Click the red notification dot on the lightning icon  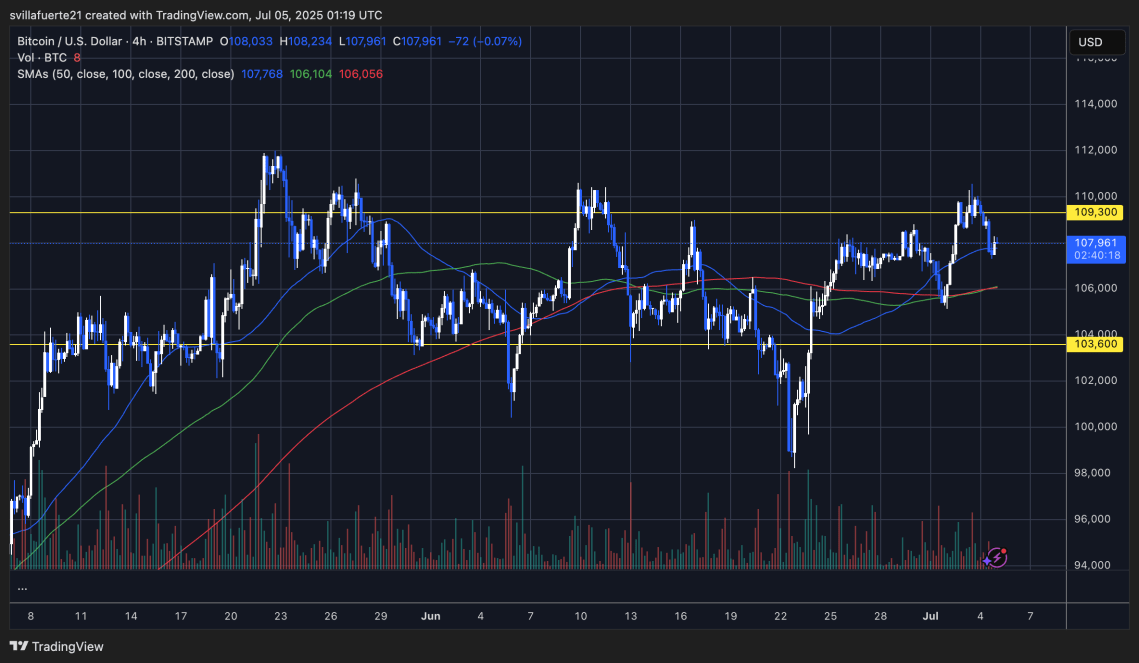(x=1002, y=550)
